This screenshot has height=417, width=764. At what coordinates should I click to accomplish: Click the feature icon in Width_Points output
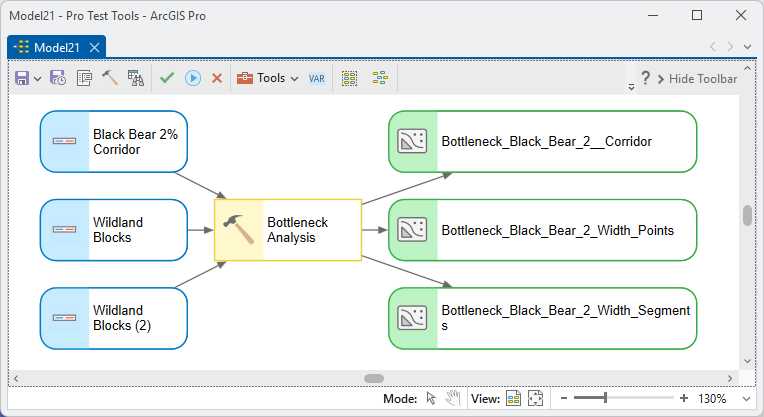[x=412, y=229]
